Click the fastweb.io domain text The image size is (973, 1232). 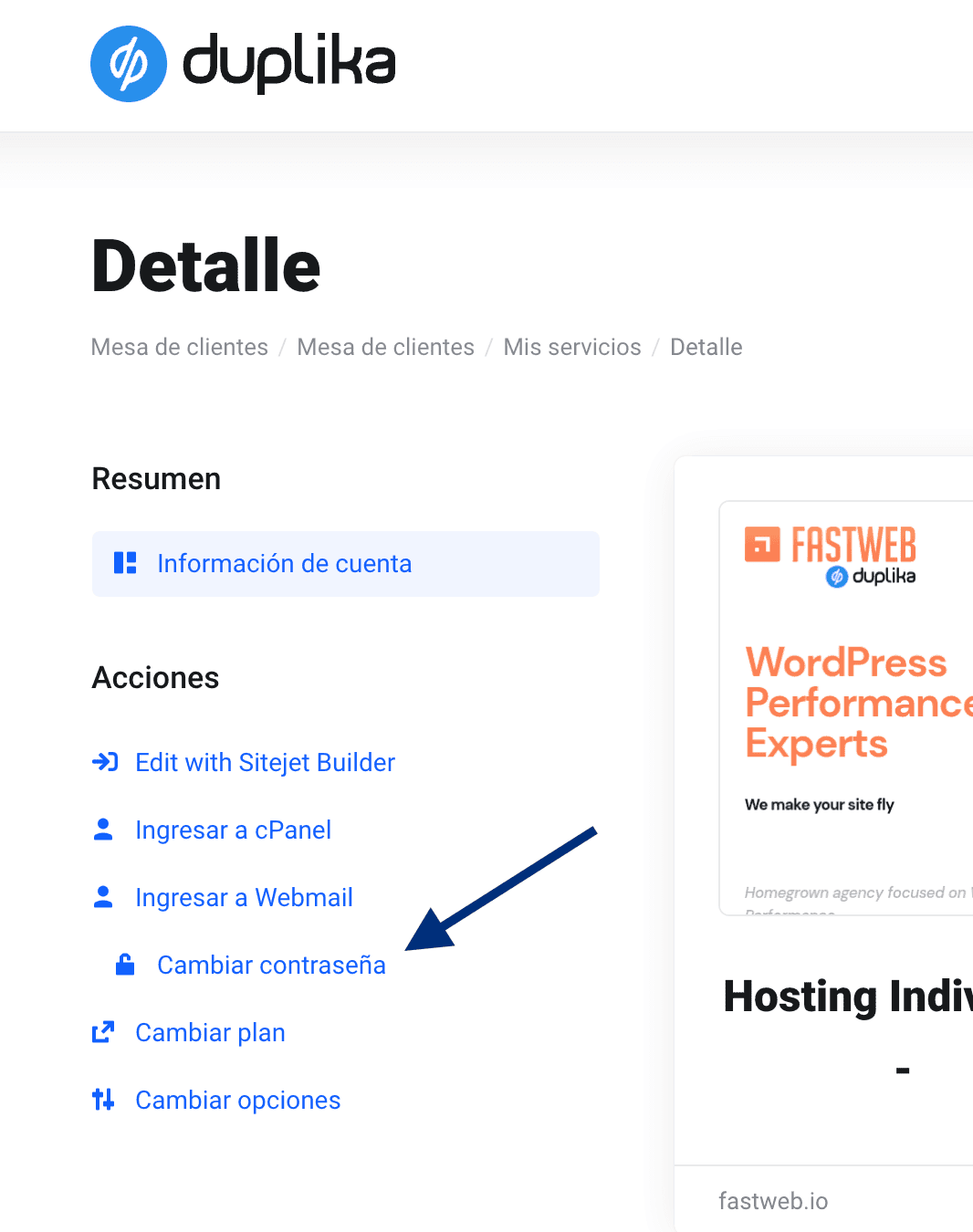tap(773, 1201)
